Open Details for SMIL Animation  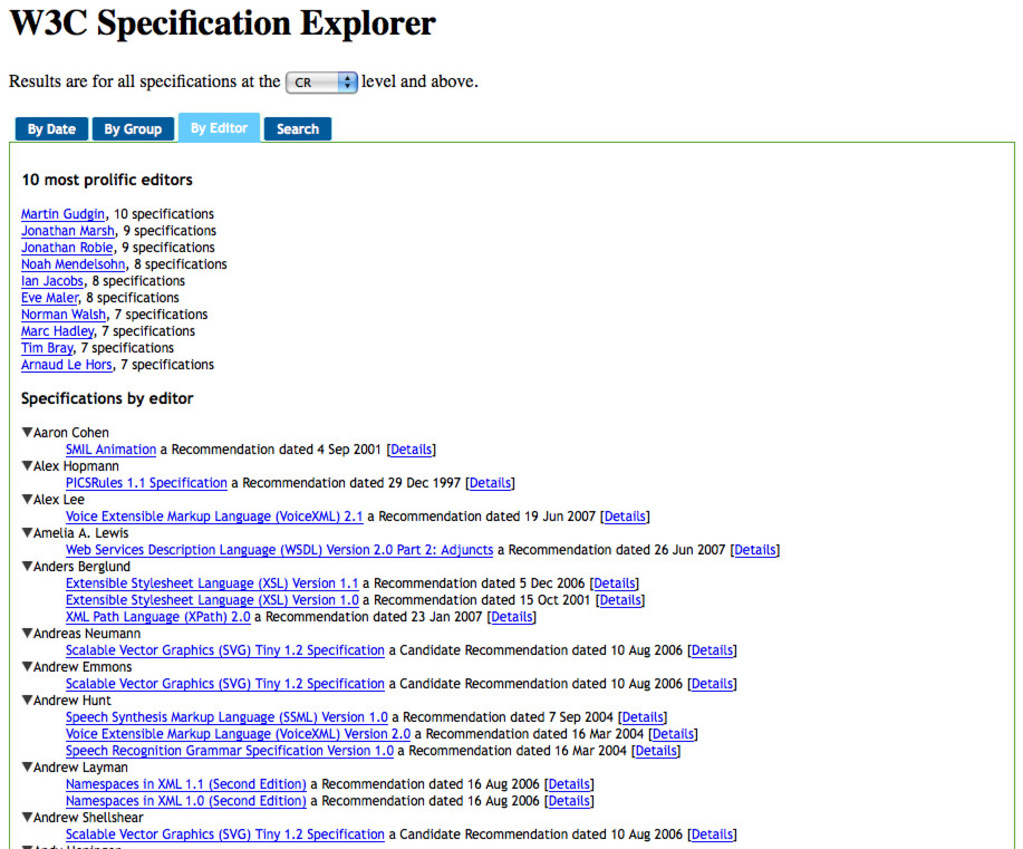point(411,450)
